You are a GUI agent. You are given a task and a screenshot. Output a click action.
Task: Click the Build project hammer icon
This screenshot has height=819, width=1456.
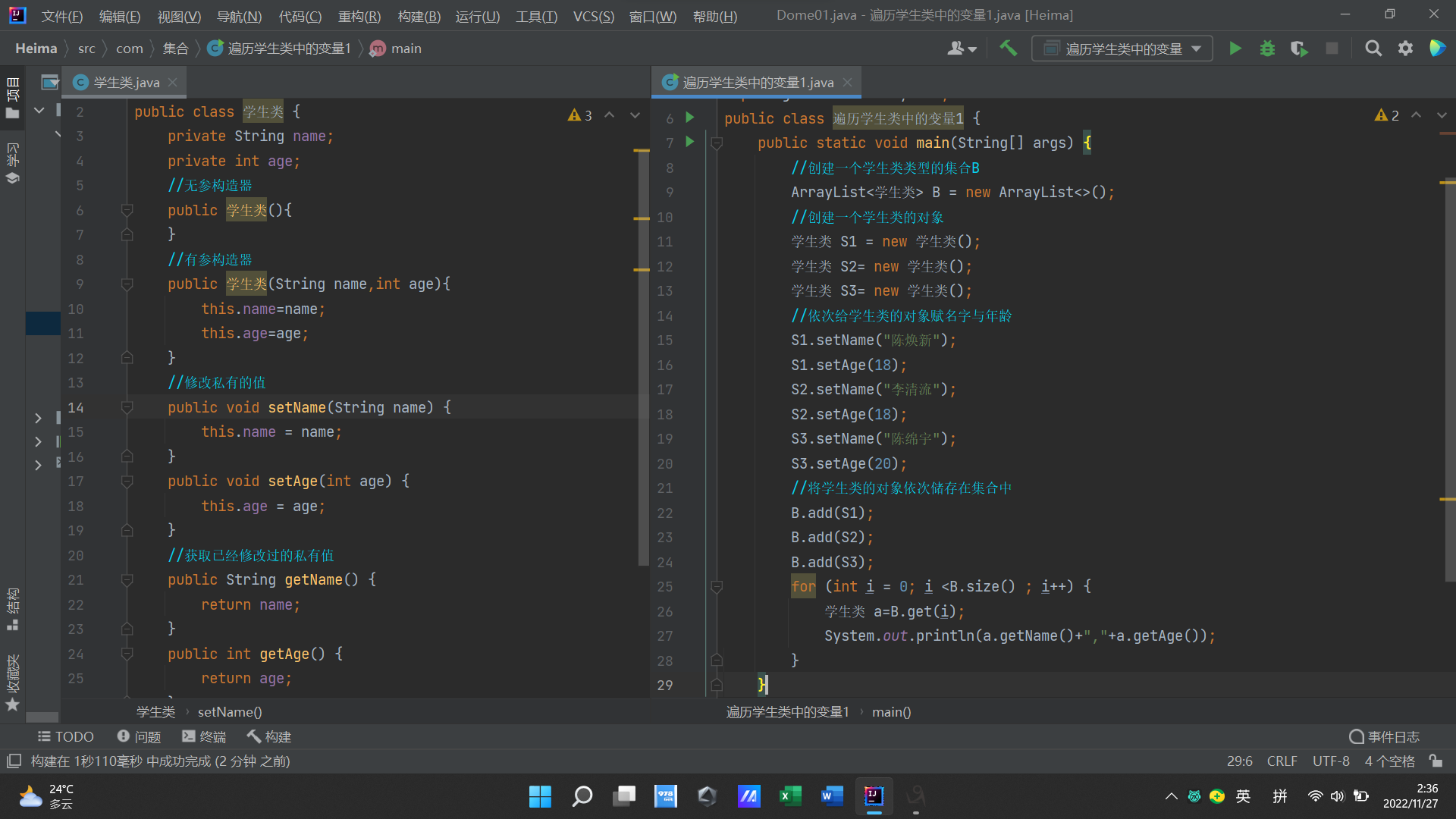tap(1008, 49)
